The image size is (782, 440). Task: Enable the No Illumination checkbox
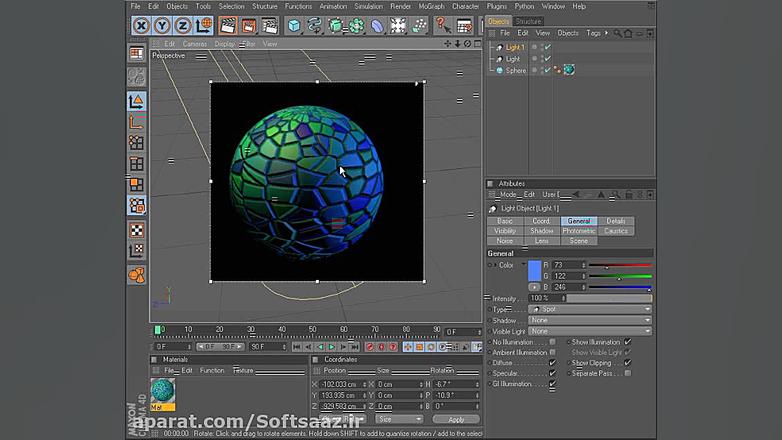pyautogui.click(x=552, y=342)
